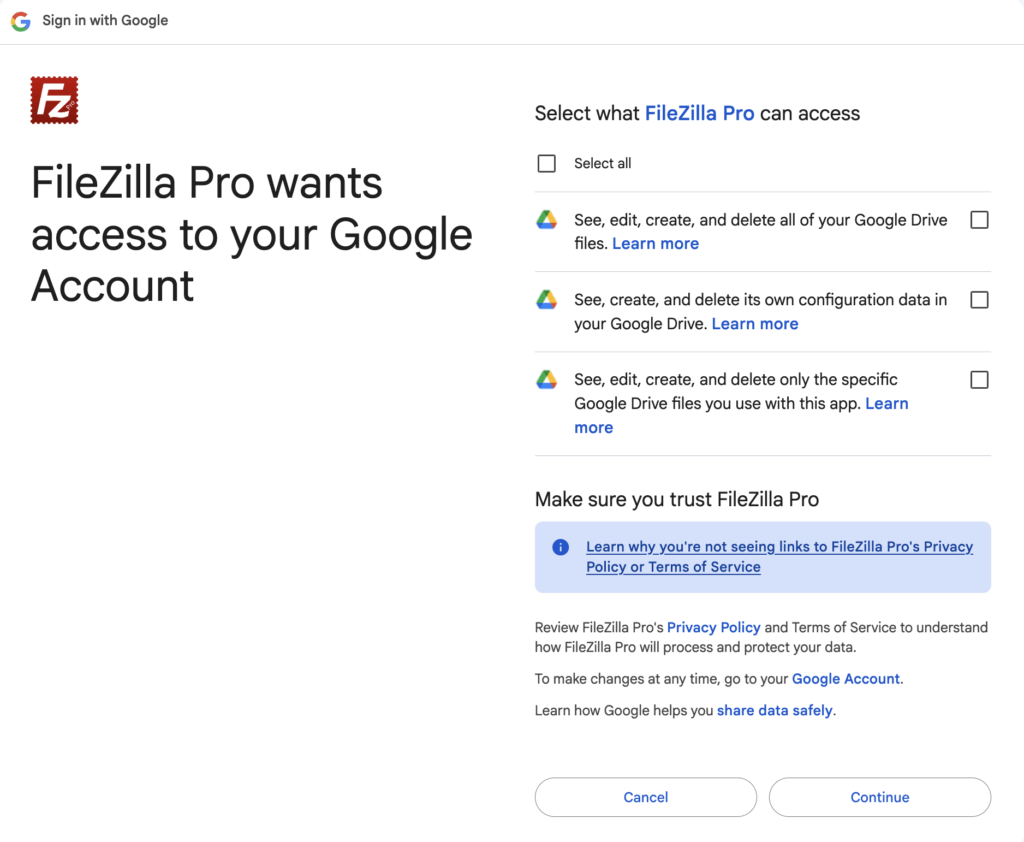Screen dimensions: 1024x842
Task: Click Drive icon beside specific files permission
Action: pyautogui.click(x=546, y=380)
